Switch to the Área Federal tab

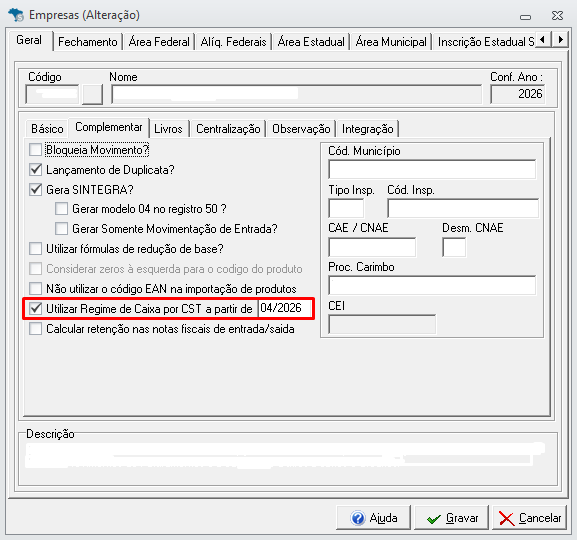(159, 42)
